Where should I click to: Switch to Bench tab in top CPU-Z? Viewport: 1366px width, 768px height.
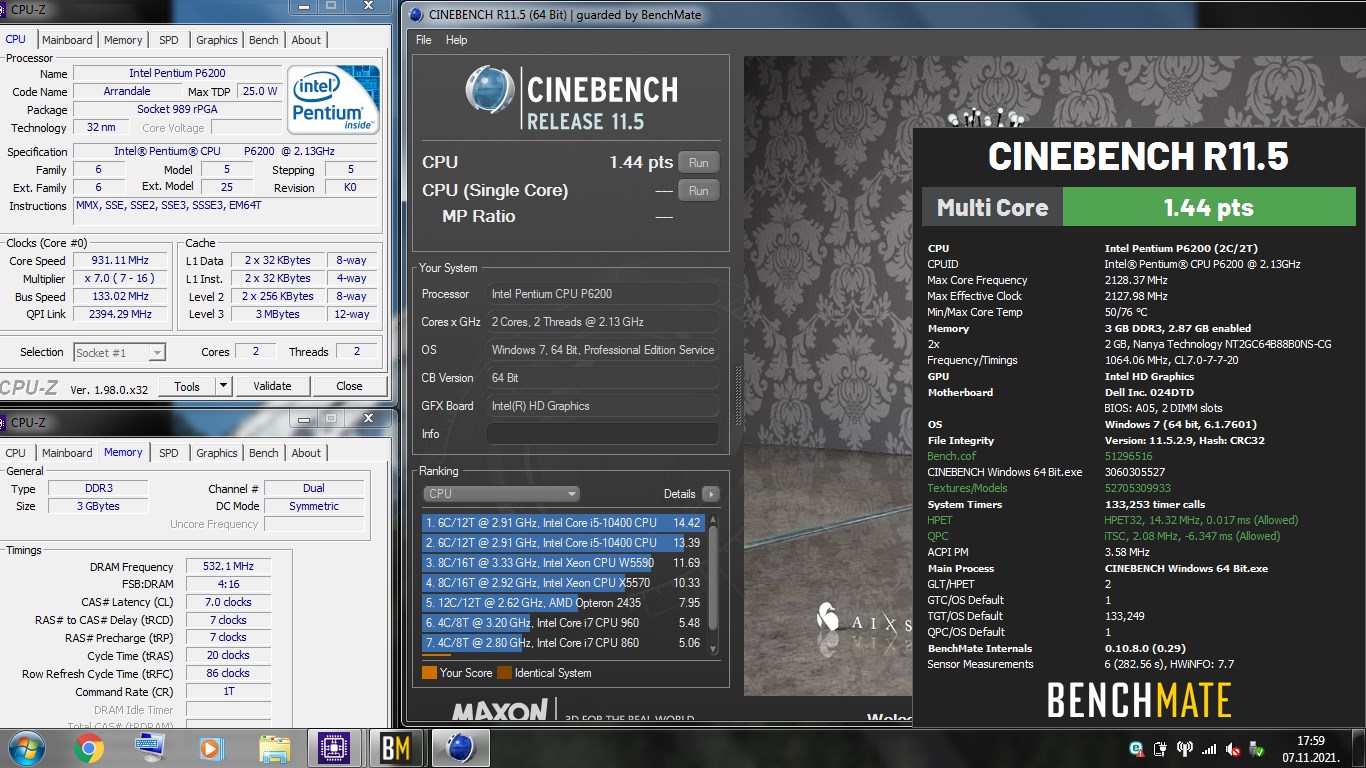pyautogui.click(x=264, y=40)
